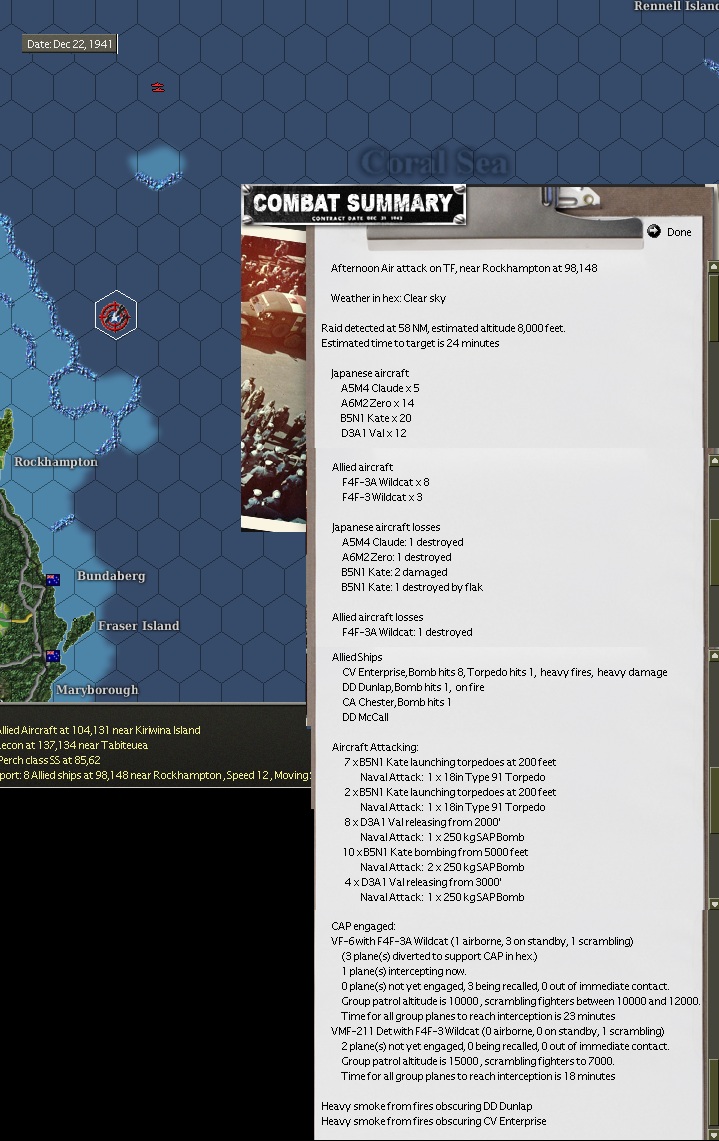Screen dimensions: 719x1141
Task: Click the Heavy smoke obscuring DD Dunlap line
Action: click(x=426, y=1106)
